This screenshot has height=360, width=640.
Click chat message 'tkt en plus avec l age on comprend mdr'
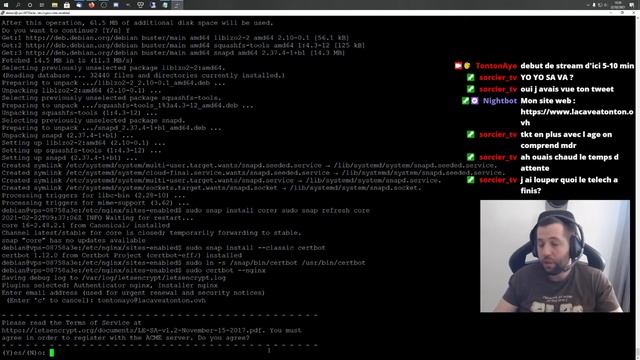click(566, 140)
